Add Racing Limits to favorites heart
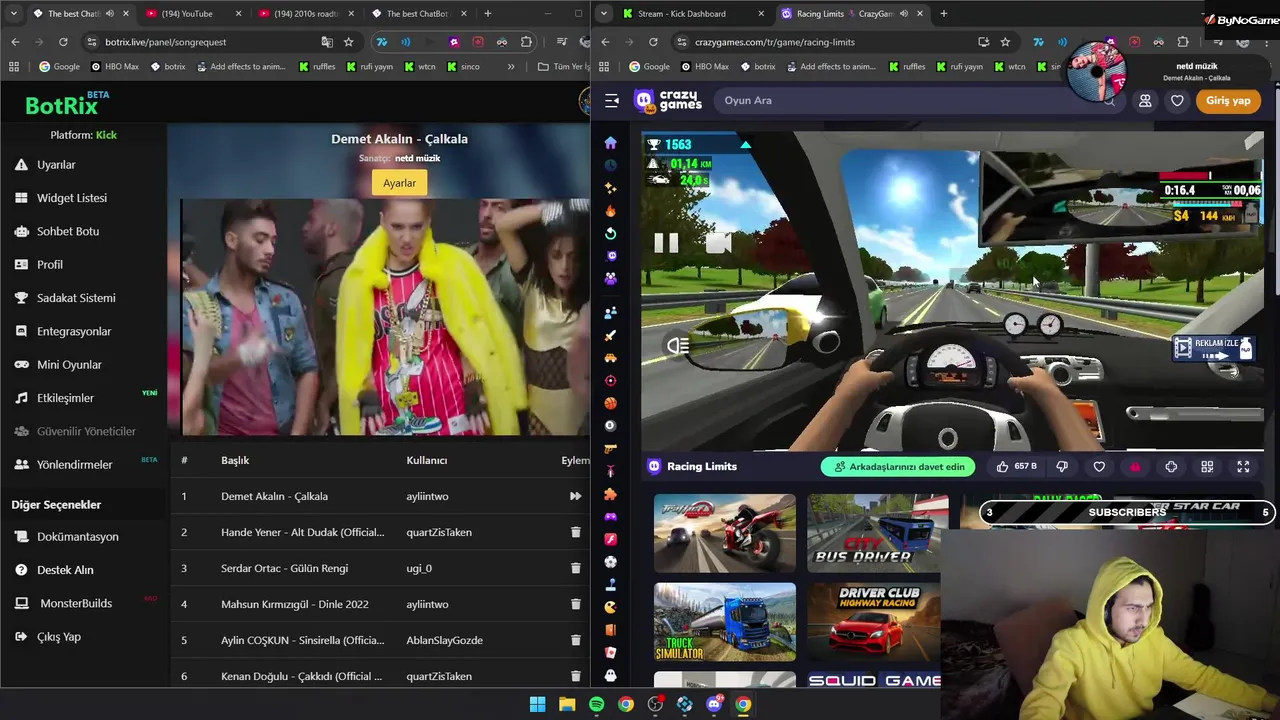 [x=1099, y=466]
